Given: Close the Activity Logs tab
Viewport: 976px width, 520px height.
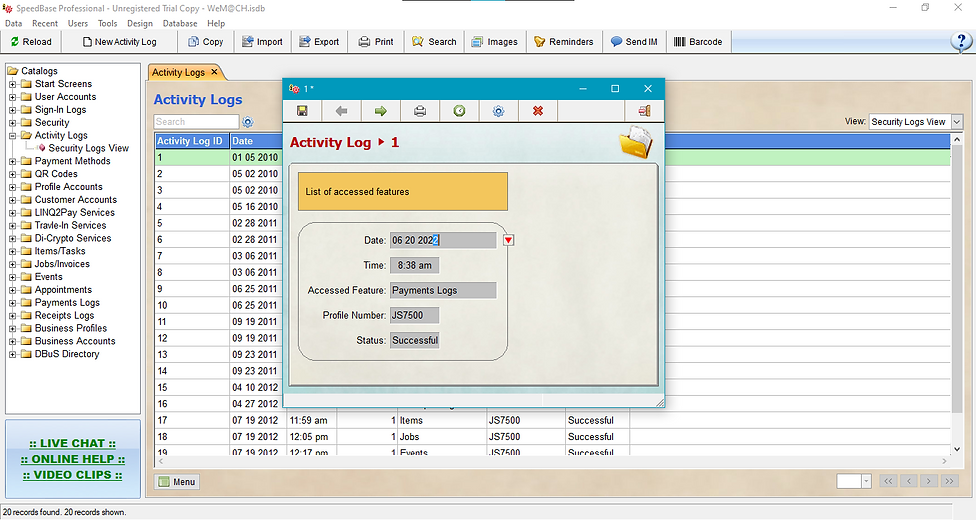Looking at the screenshot, I should tap(214, 72).
